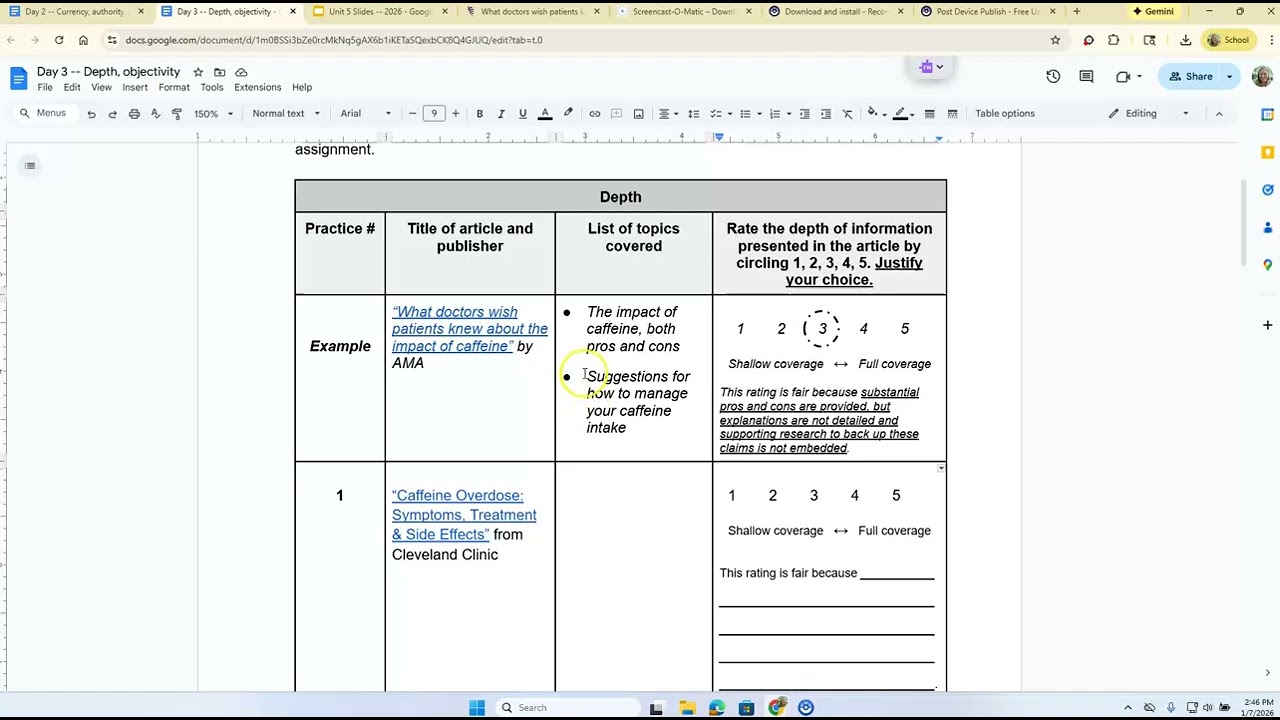Clear formatting from selected text

click(847, 114)
